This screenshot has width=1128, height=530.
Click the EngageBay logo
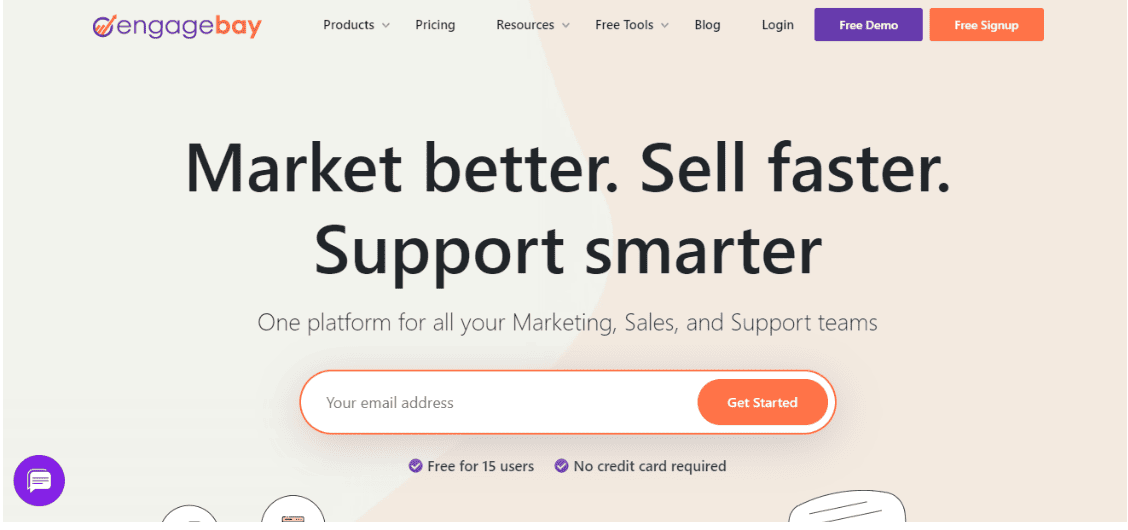click(x=177, y=26)
